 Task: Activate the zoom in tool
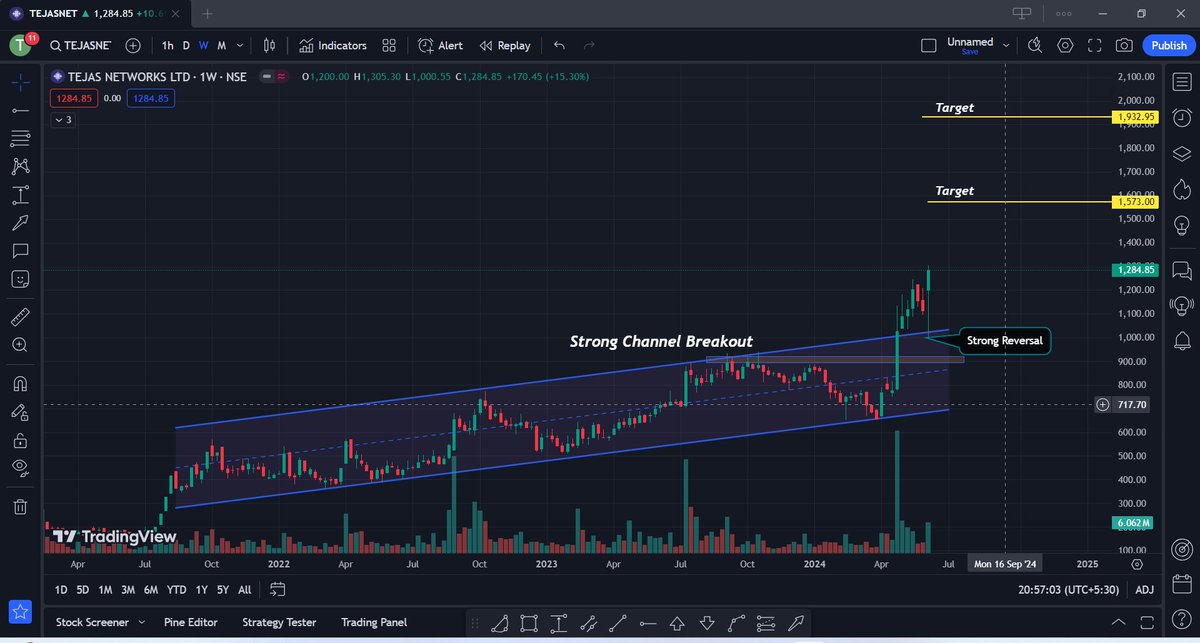click(20, 345)
